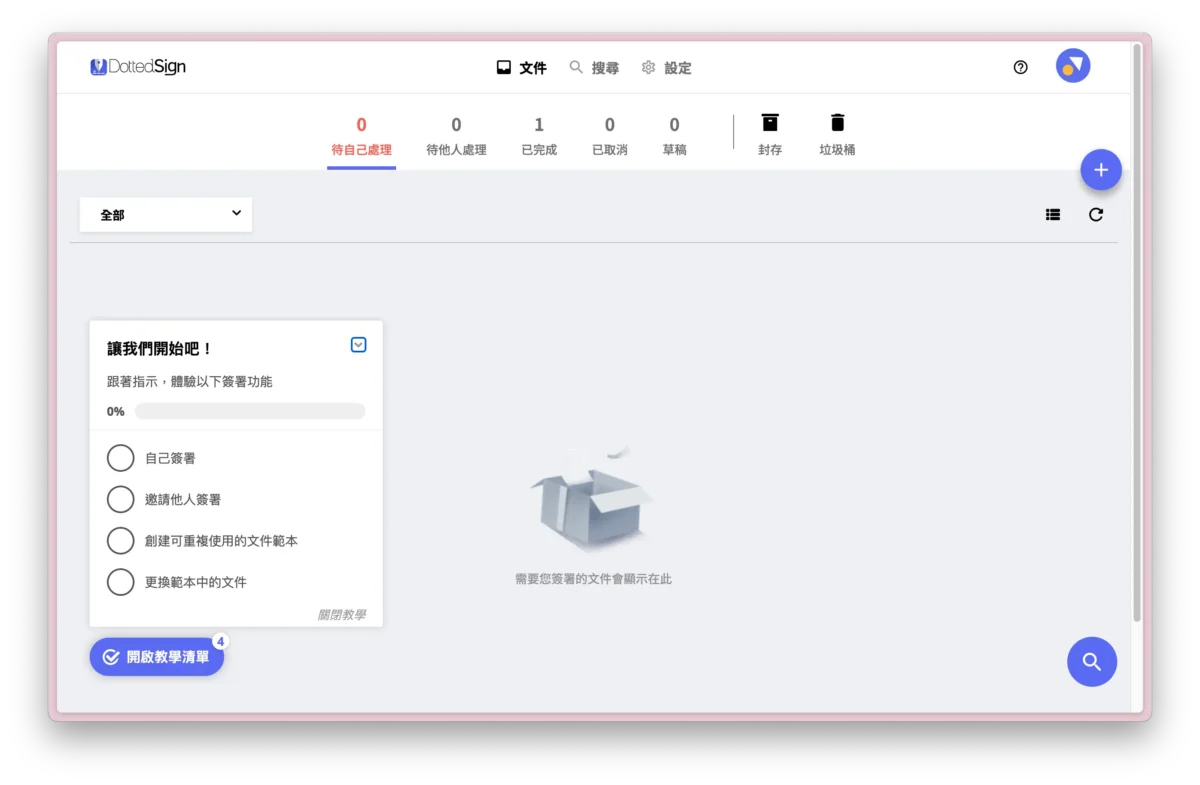
Task: Expand the 開啟教學清單 button
Action: click(x=156, y=657)
